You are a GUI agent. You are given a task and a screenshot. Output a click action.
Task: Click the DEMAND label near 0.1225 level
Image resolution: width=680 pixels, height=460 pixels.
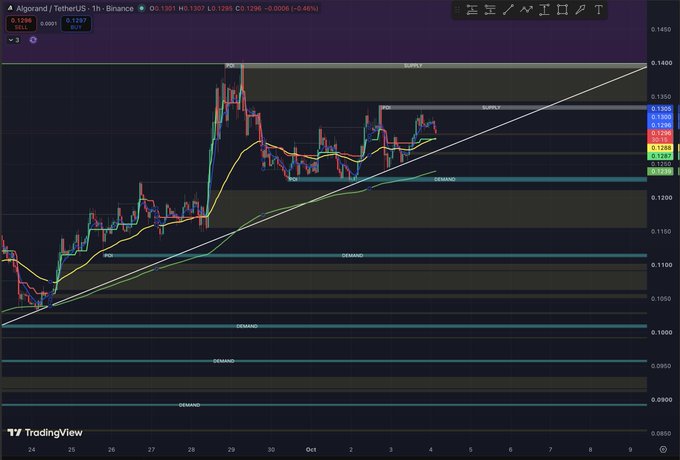coord(445,179)
